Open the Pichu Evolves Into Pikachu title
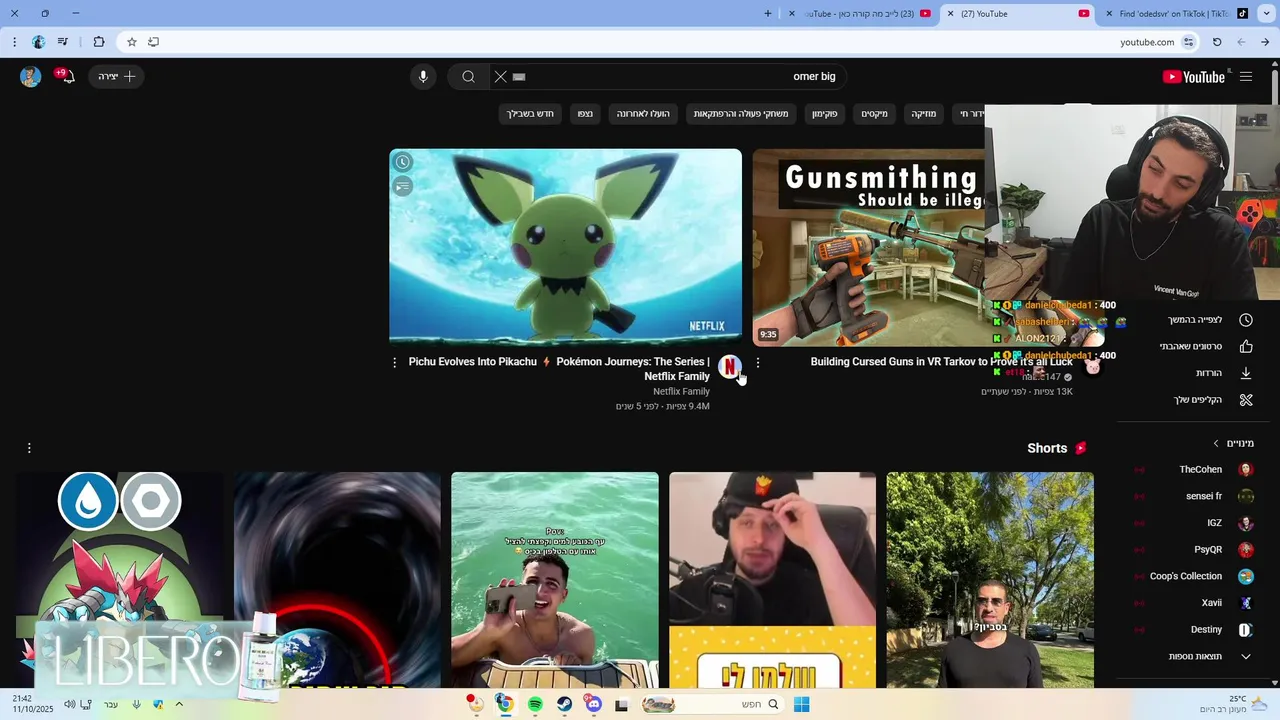Screen dimensions: 1280x720 tap(559, 369)
